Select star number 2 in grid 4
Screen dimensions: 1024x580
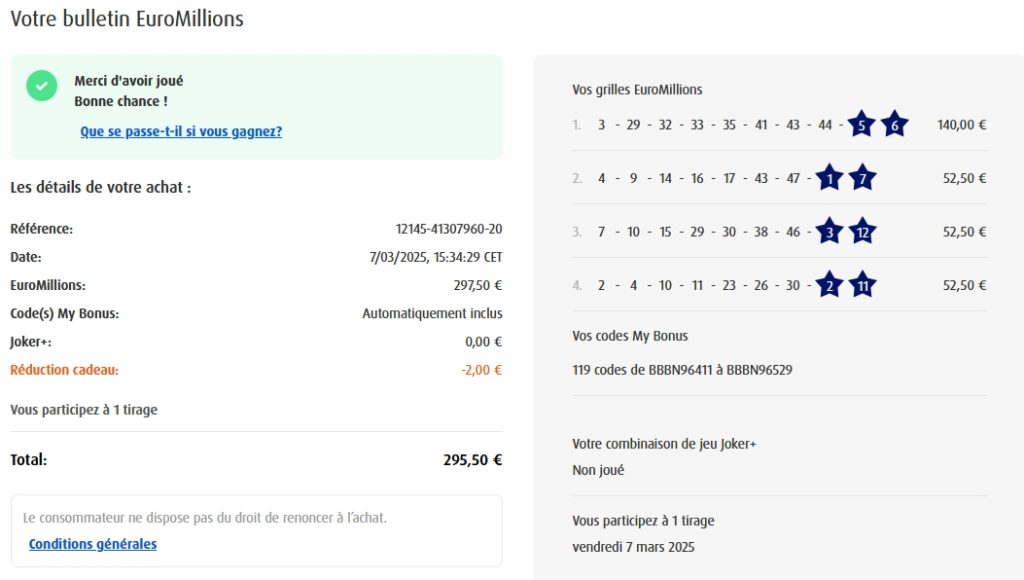pos(829,285)
